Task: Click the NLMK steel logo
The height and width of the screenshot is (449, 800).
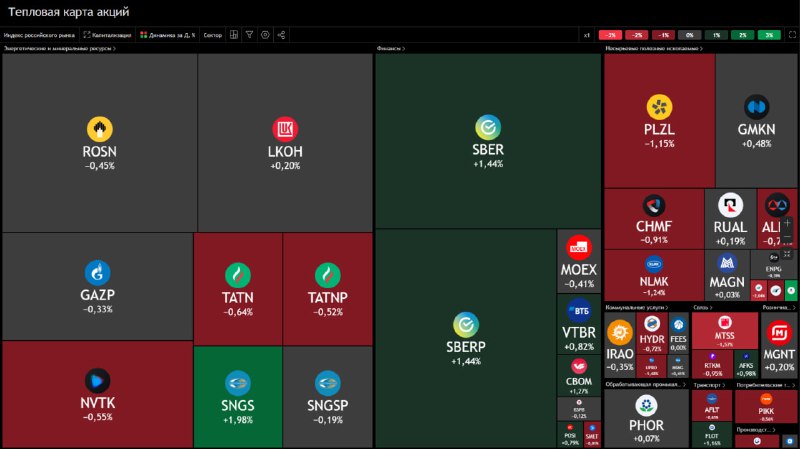Action: tap(654, 264)
